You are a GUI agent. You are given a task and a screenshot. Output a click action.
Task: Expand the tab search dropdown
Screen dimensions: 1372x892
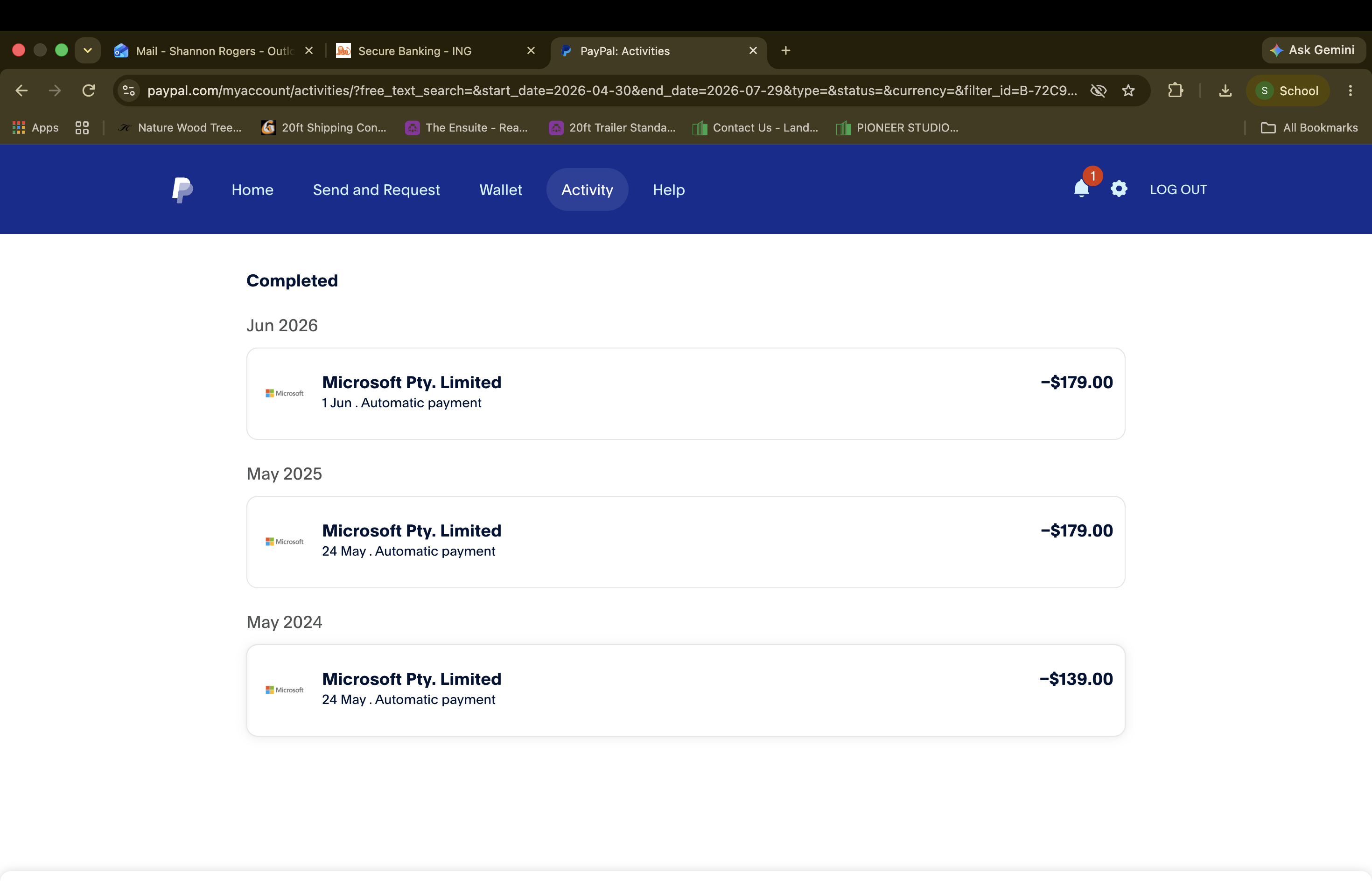point(88,51)
